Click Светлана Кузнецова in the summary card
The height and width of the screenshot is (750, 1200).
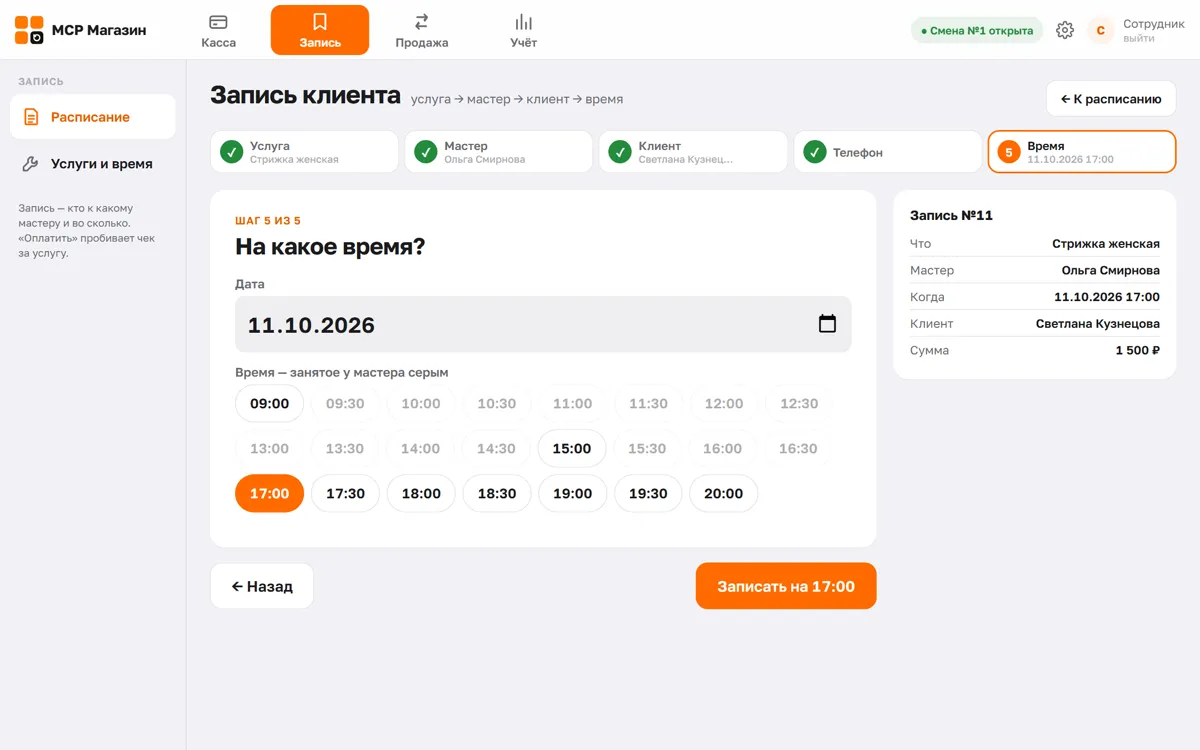[1098, 324]
